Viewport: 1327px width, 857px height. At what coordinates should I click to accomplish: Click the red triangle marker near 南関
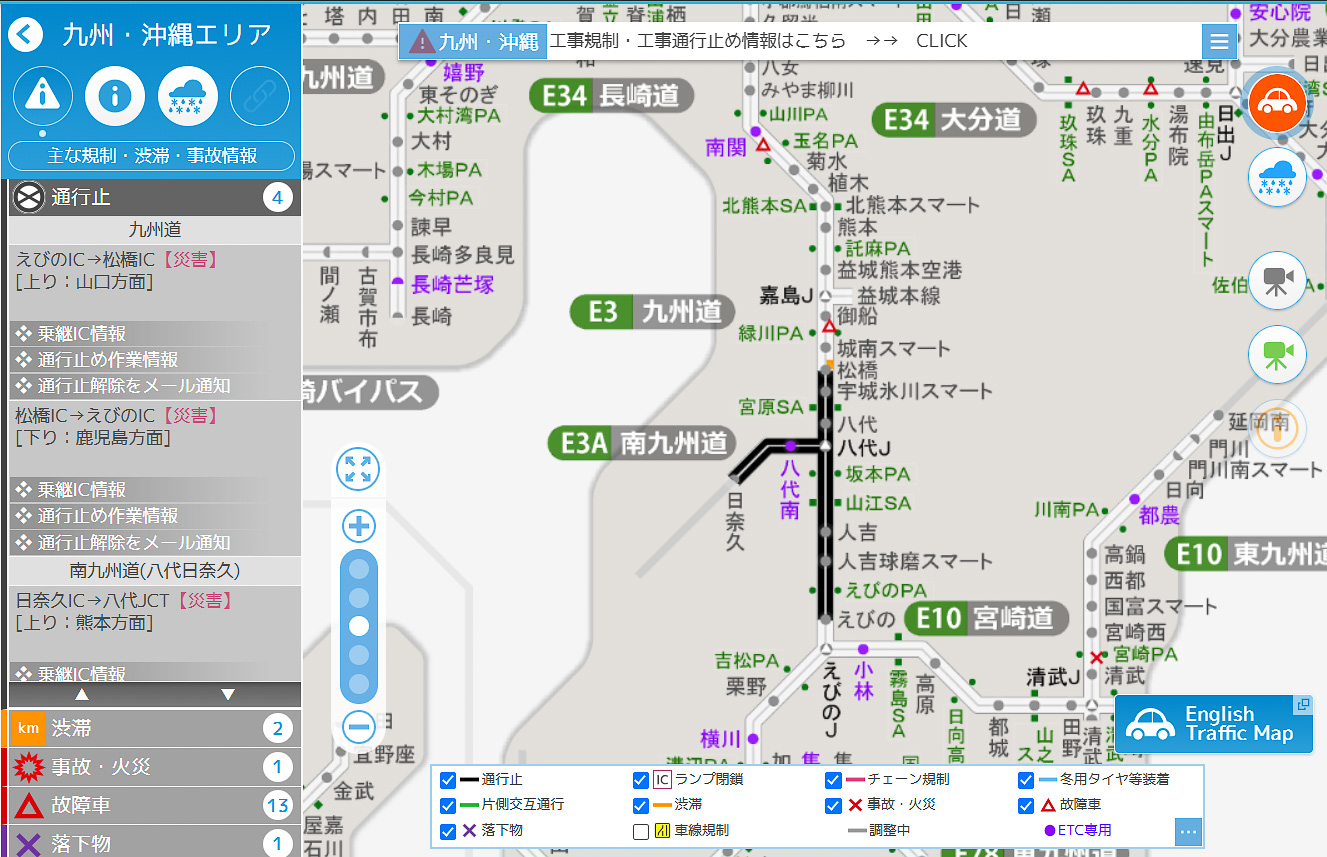pyautogui.click(x=763, y=145)
